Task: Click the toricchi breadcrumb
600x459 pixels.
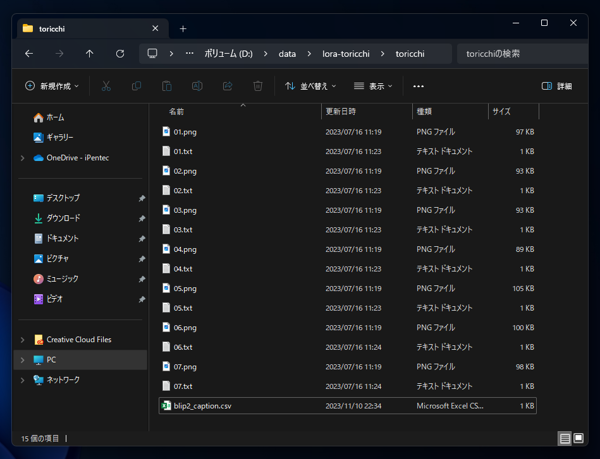Action: coord(410,54)
